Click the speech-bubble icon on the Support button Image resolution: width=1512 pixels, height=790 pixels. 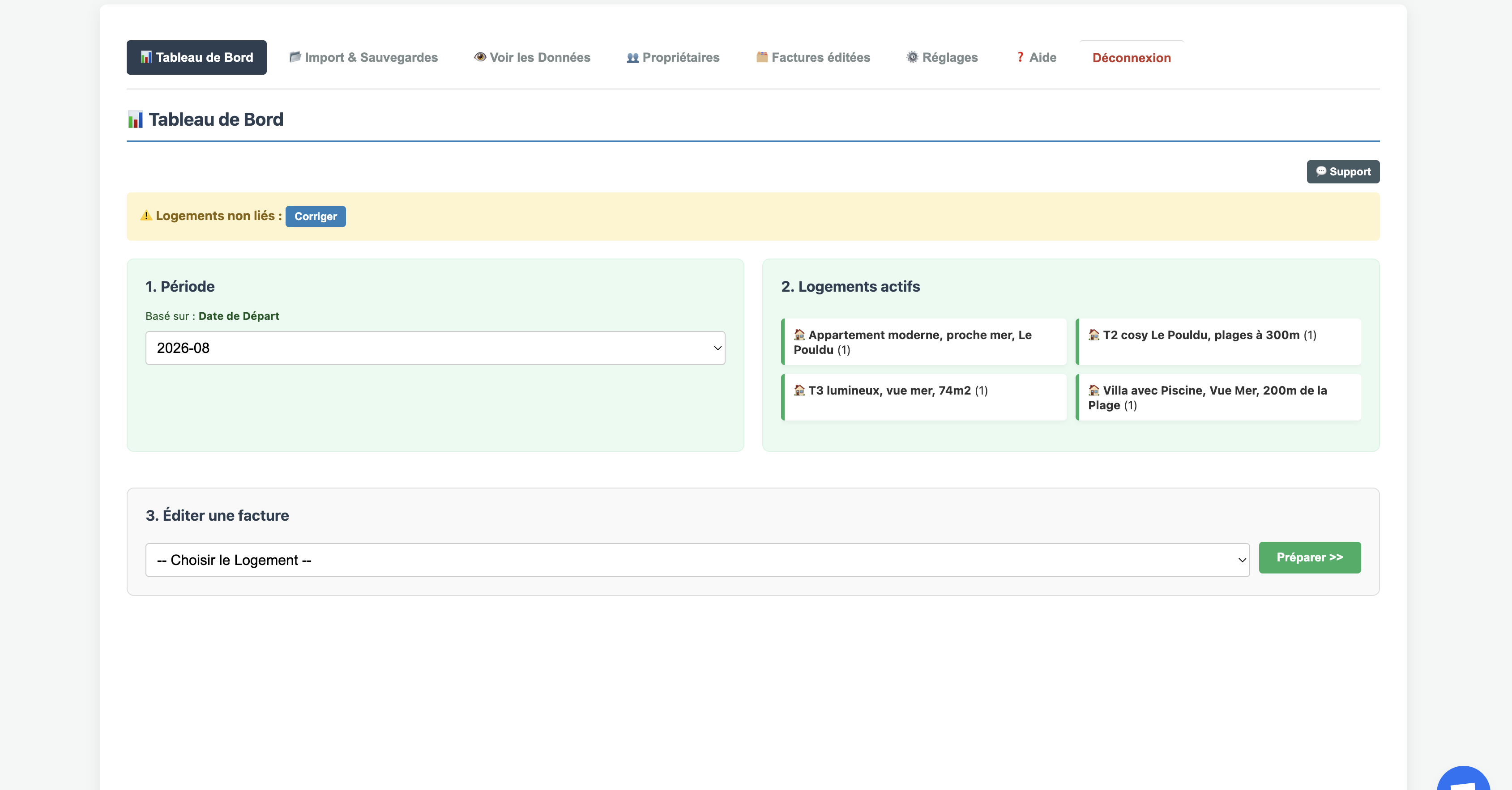pos(1322,171)
